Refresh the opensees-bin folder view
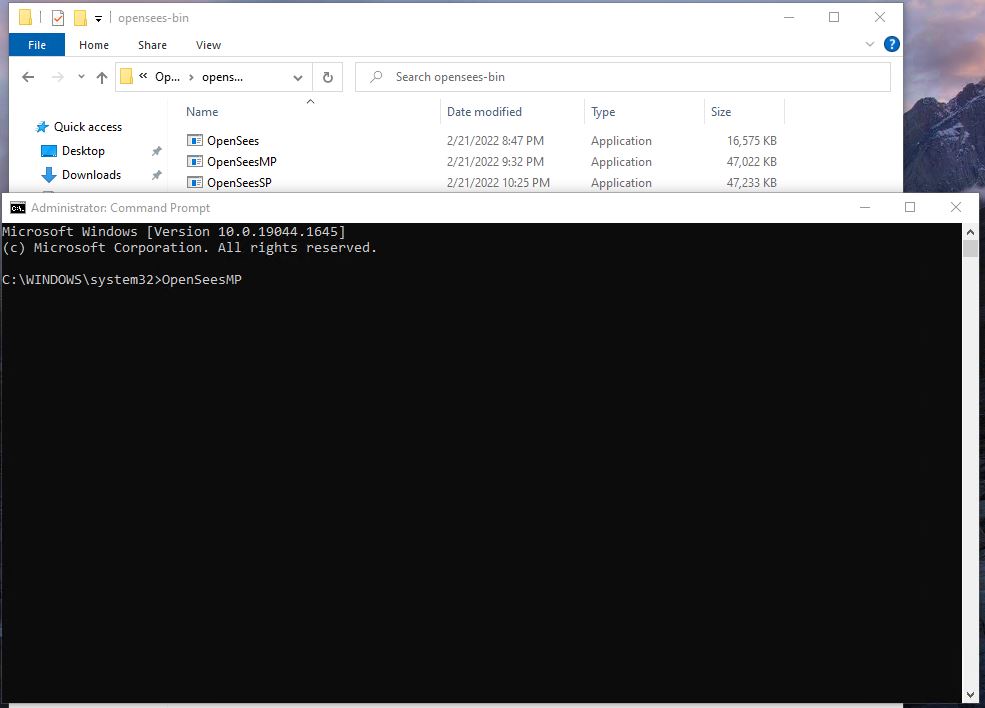 click(327, 77)
